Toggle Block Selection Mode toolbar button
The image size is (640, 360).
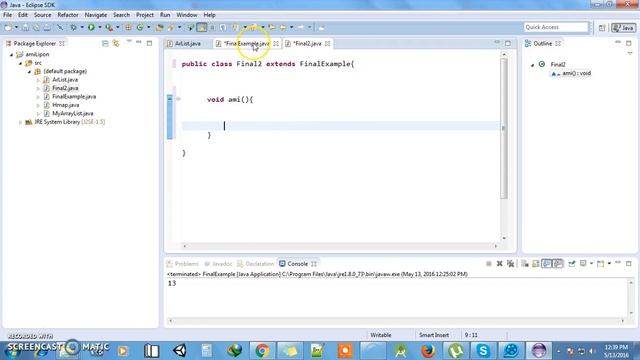click(x=212, y=27)
